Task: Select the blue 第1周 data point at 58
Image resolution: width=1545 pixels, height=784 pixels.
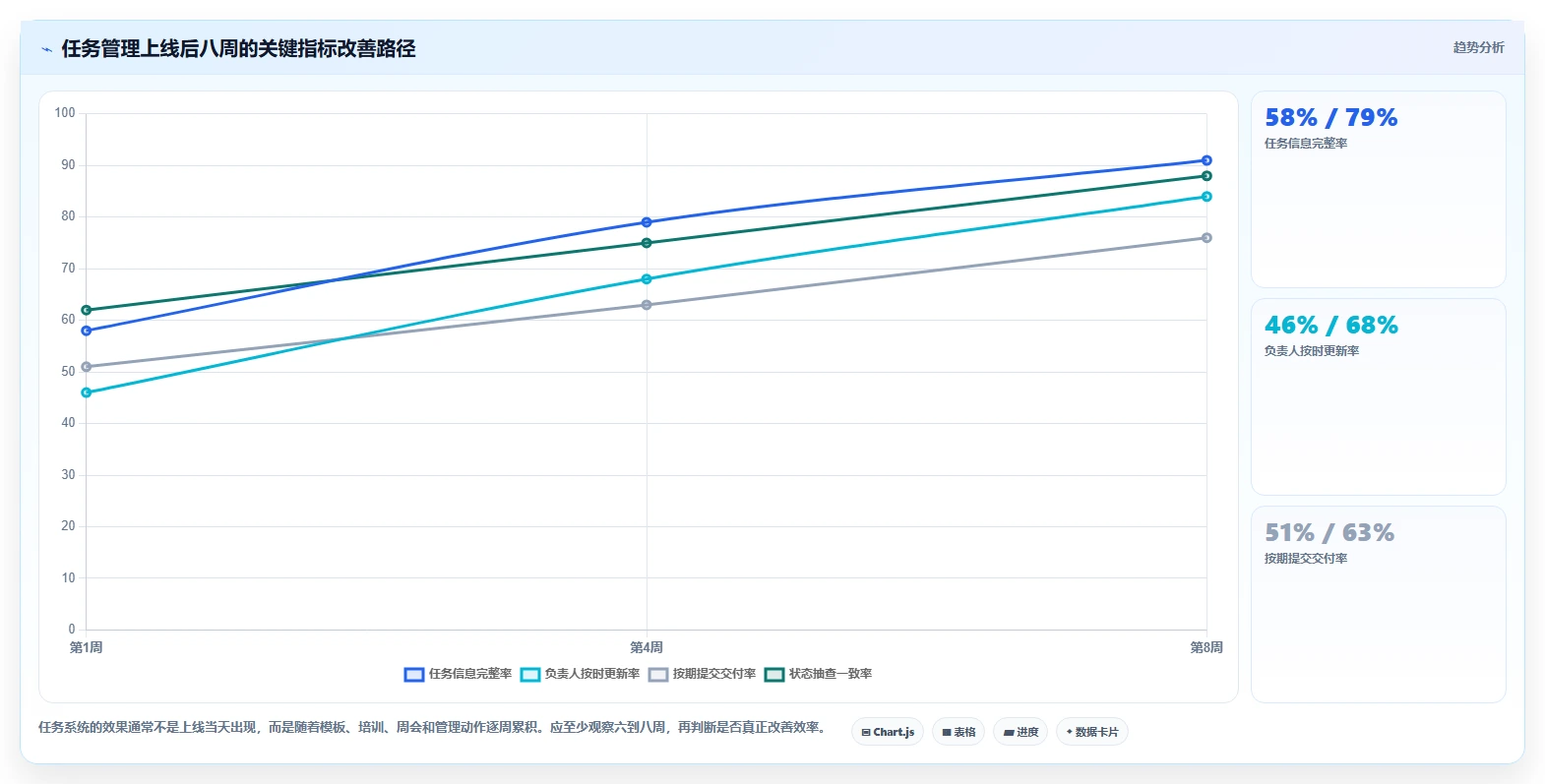Action: tap(87, 331)
